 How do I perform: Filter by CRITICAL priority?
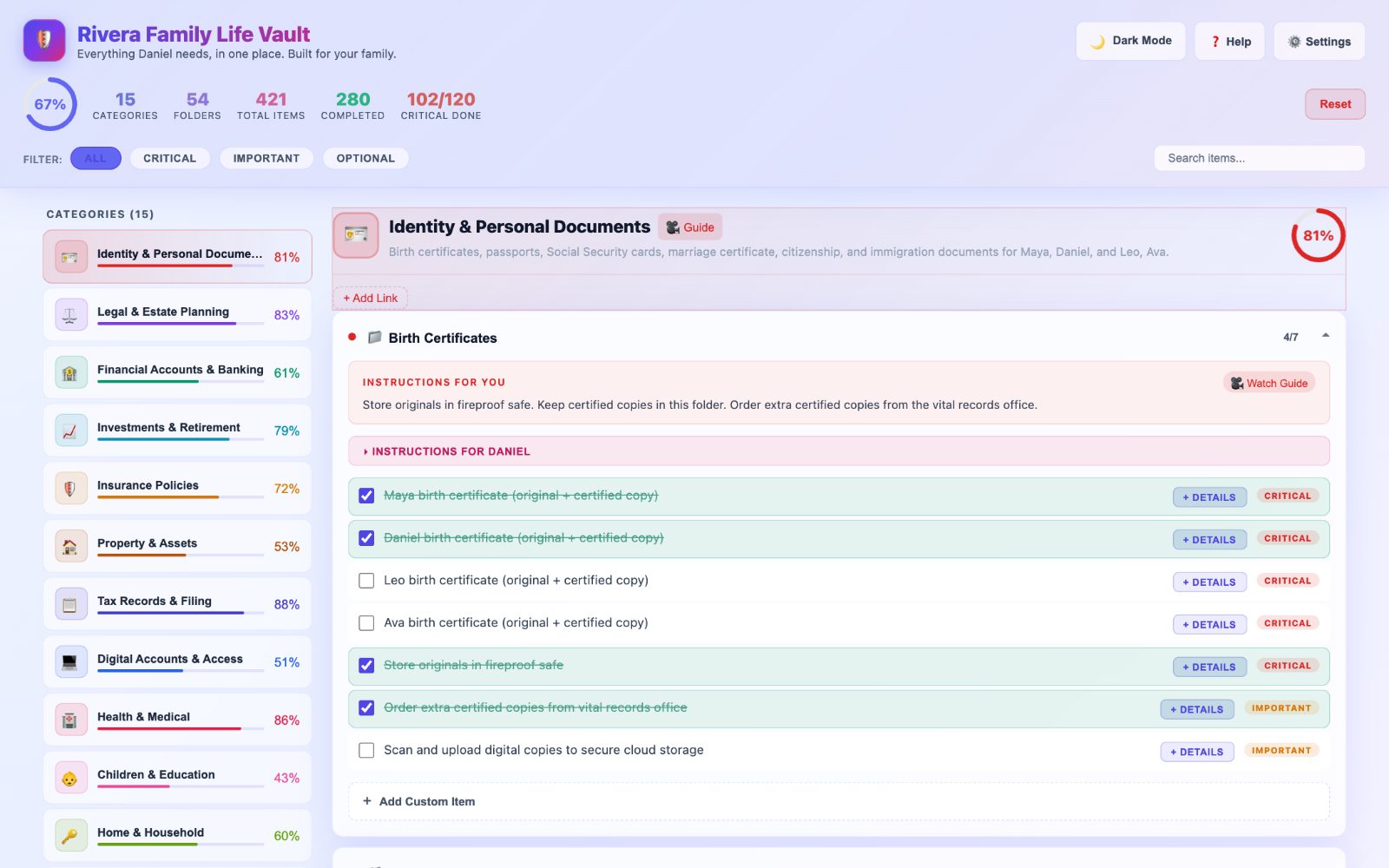coord(170,158)
